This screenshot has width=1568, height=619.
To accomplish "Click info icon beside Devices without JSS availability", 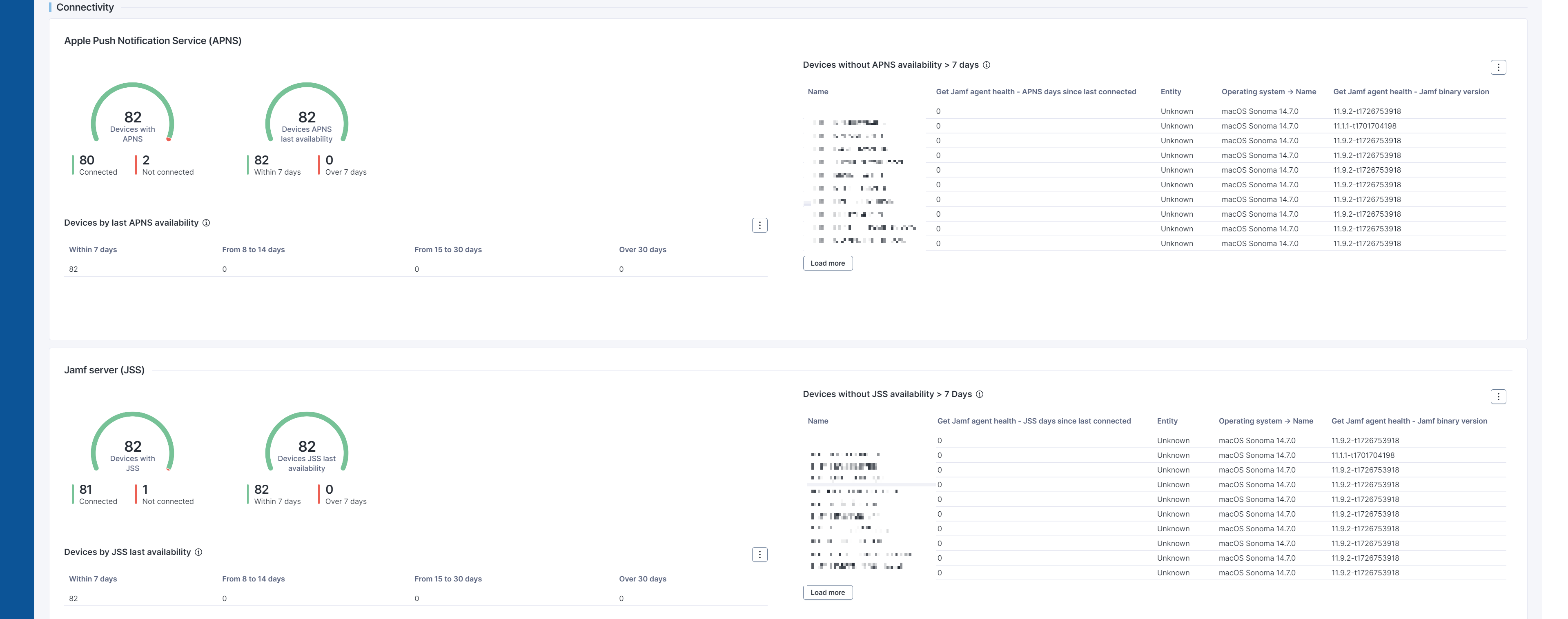I will (980, 395).
